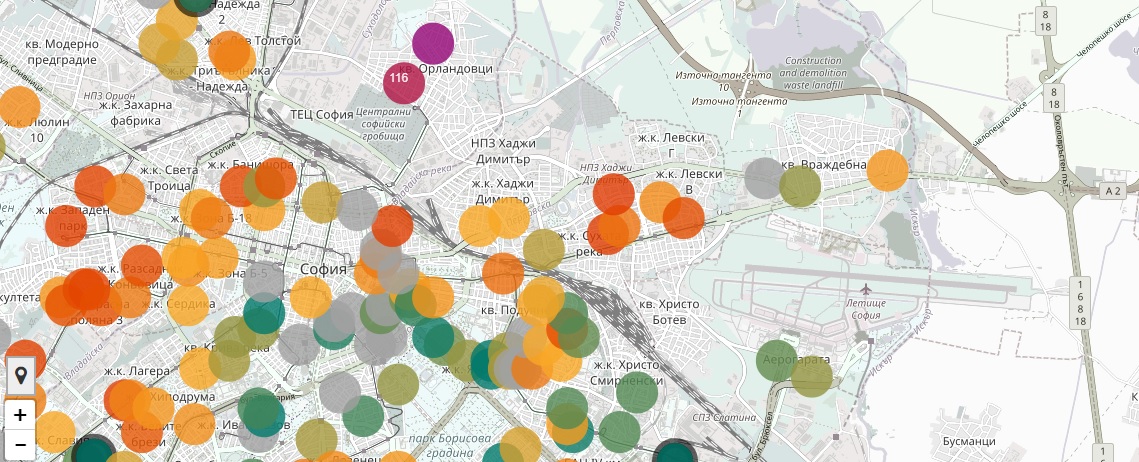
Task: Select the red-orange marker on Западен парк
Action: [x=66, y=226]
